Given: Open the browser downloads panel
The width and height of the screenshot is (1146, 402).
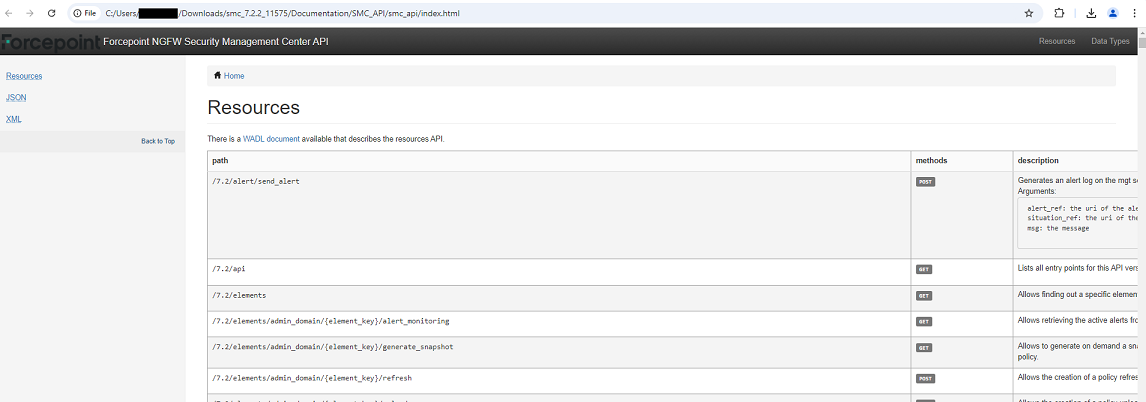Looking at the screenshot, I should click(1090, 13).
